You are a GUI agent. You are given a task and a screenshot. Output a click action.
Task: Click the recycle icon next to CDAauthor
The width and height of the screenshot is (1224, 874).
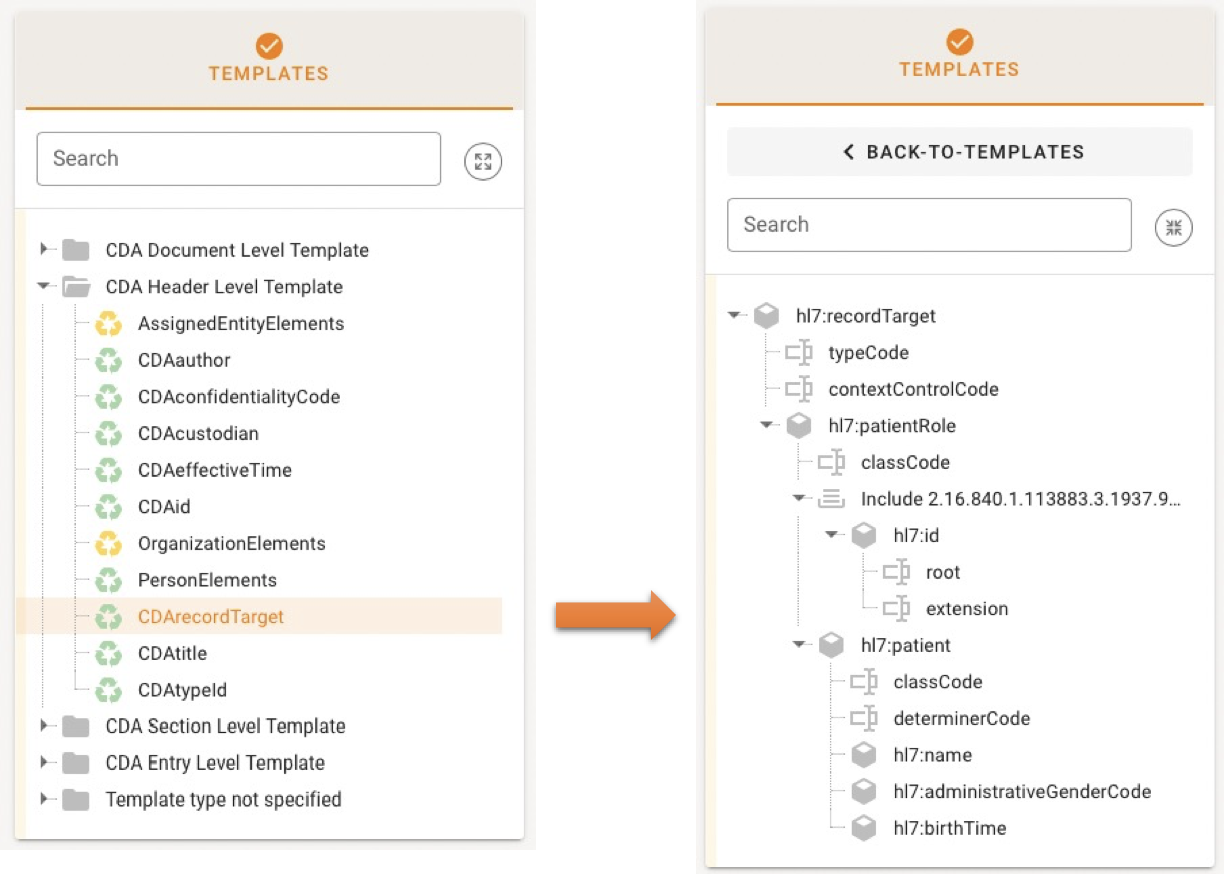click(x=108, y=360)
